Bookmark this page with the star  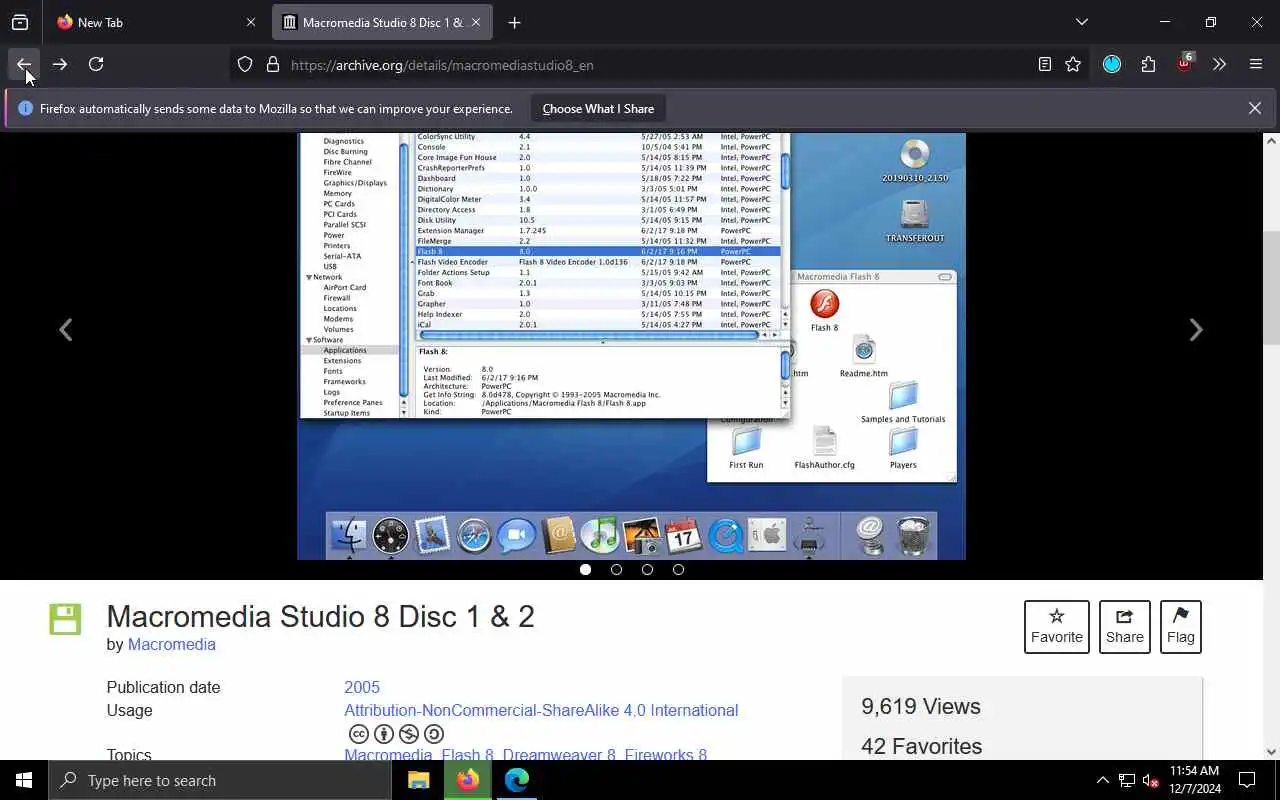tap(1073, 65)
